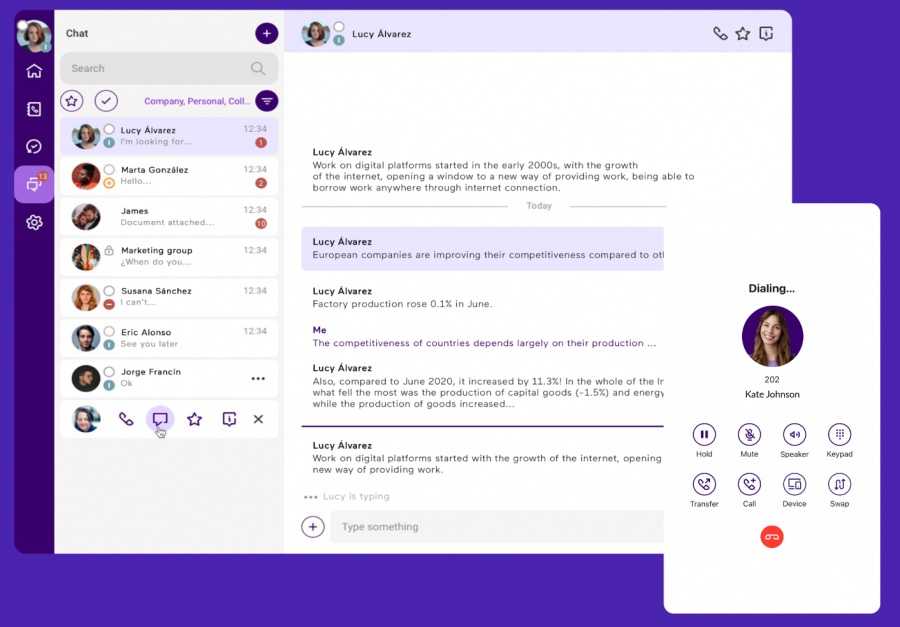Click the magnifier icon in the search box
Viewport: 900px width, 627px height.
pyautogui.click(x=258, y=68)
